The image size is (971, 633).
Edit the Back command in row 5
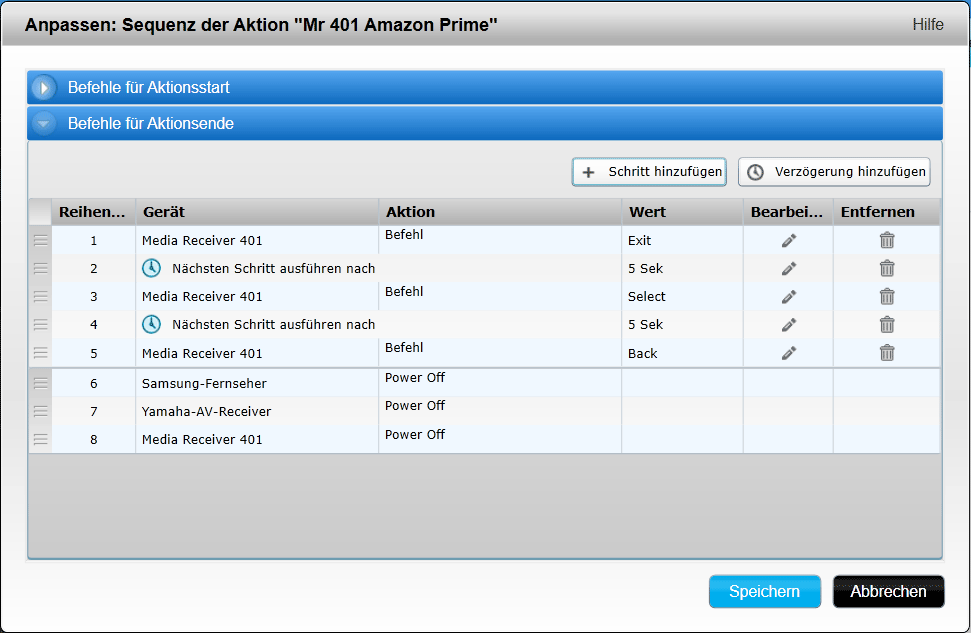(x=788, y=353)
